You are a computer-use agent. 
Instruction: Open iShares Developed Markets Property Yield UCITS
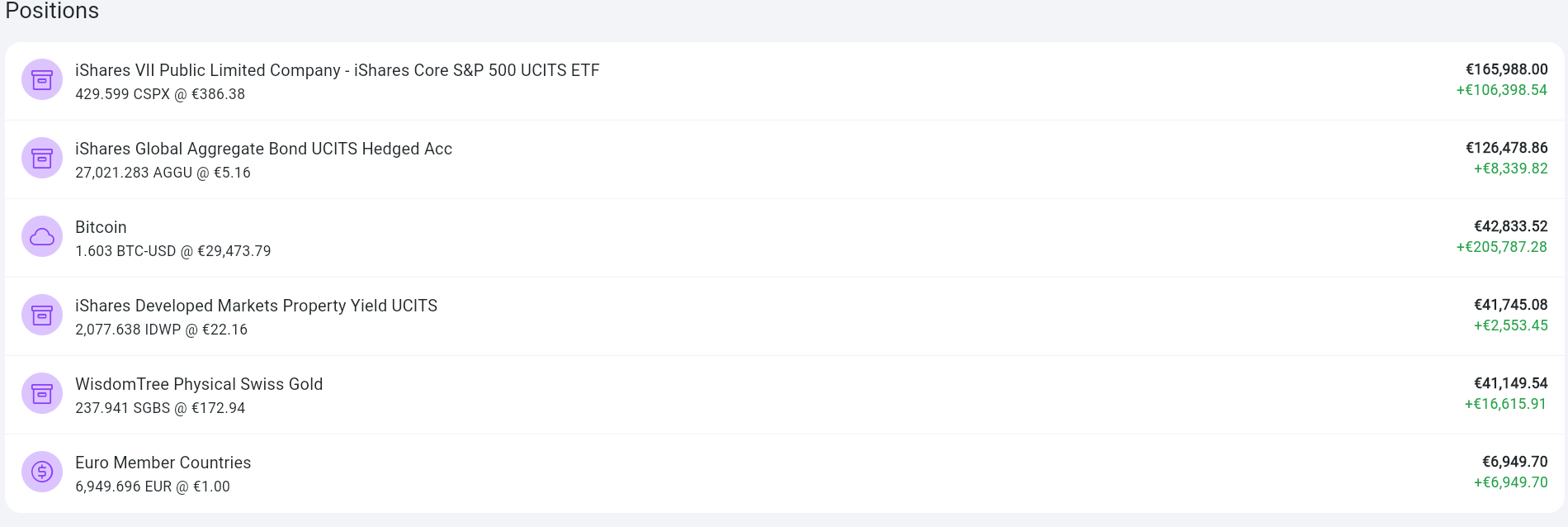pos(256,306)
